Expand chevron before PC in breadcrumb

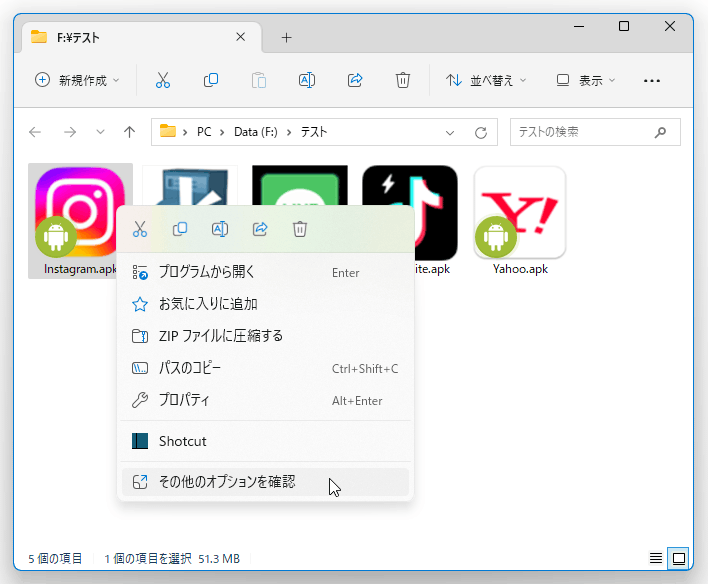[185, 132]
